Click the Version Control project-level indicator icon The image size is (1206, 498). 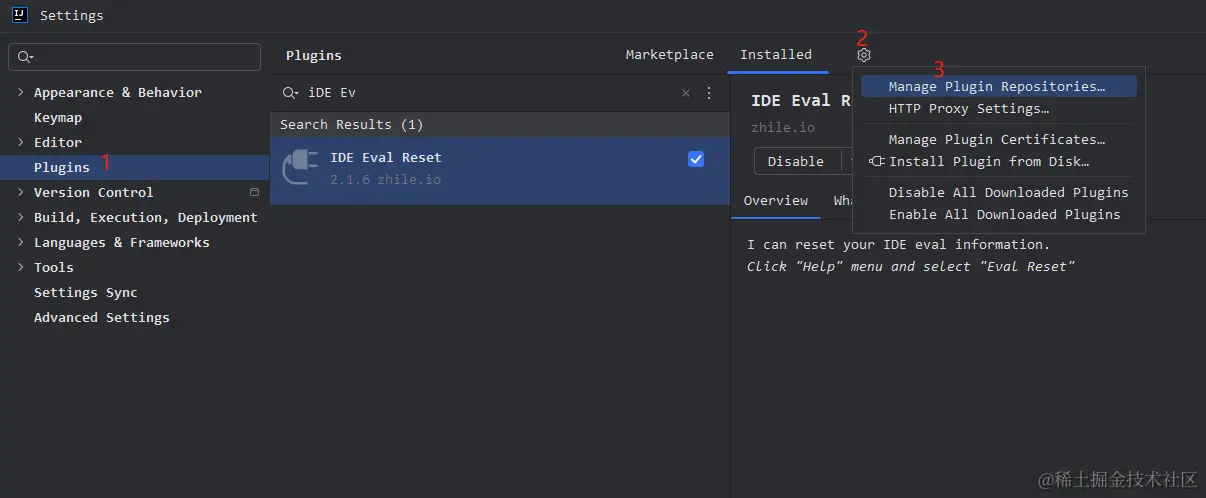pos(254,192)
